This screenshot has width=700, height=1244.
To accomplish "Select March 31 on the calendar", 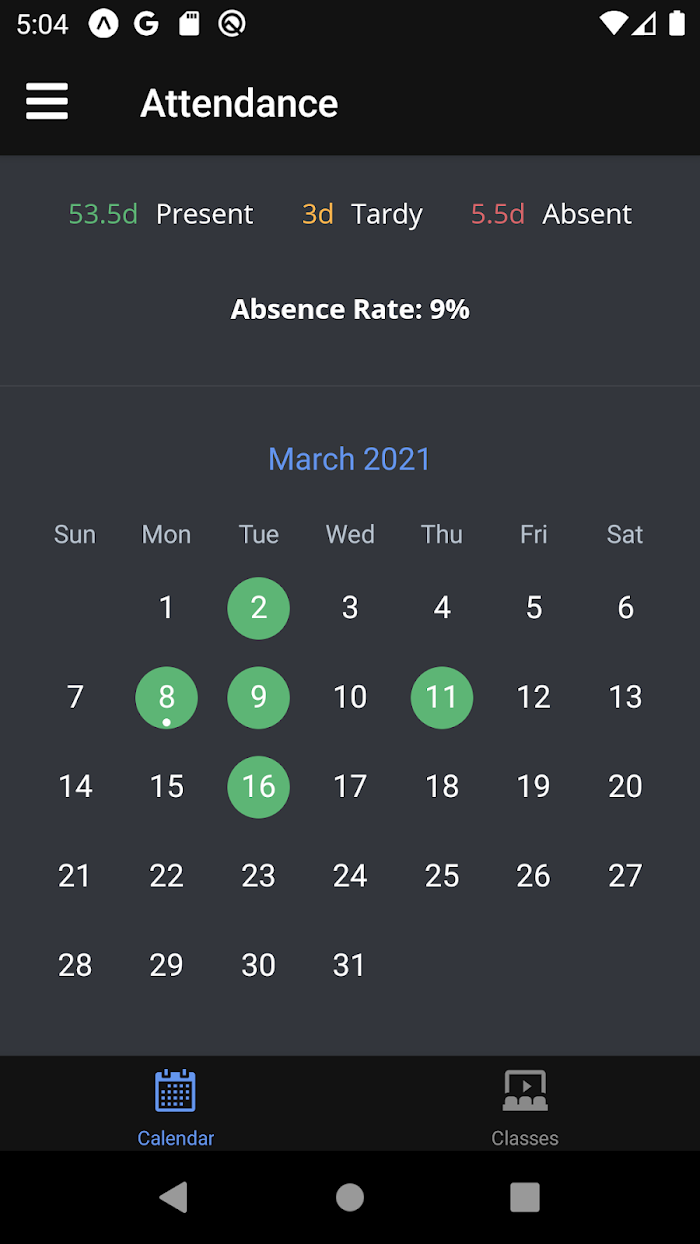I will pos(350,965).
